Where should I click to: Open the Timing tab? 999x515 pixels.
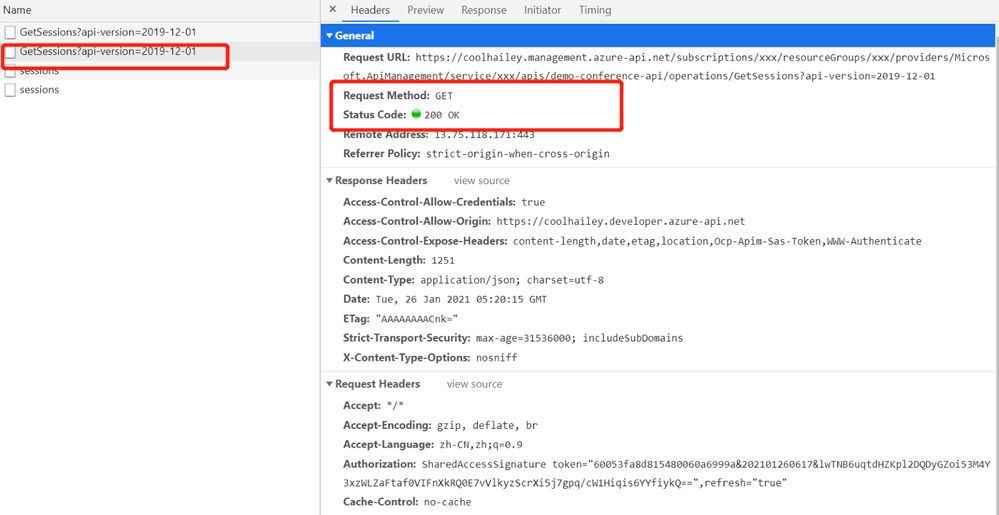click(595, 10)
